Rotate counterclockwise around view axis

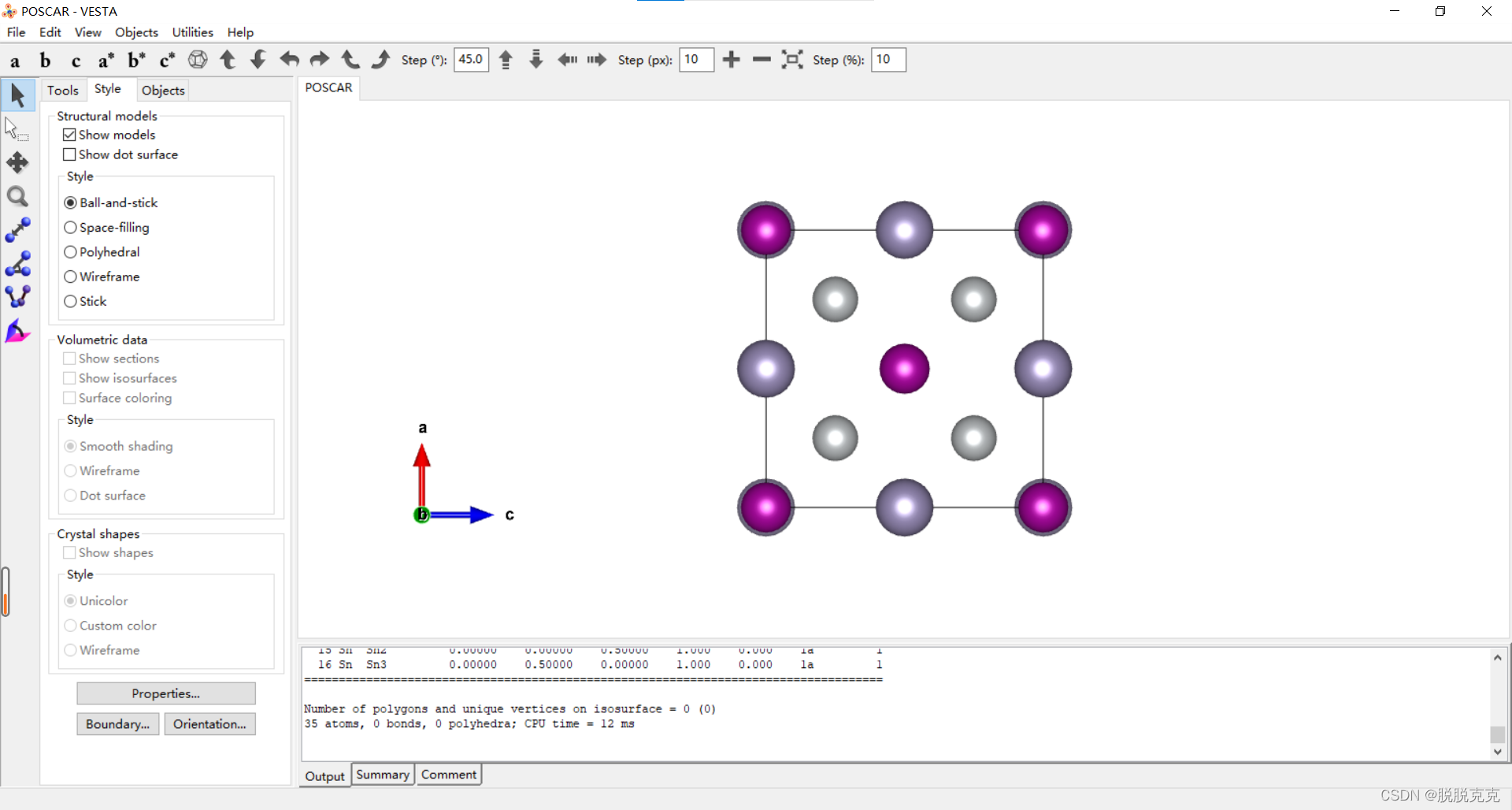(350, 60)
